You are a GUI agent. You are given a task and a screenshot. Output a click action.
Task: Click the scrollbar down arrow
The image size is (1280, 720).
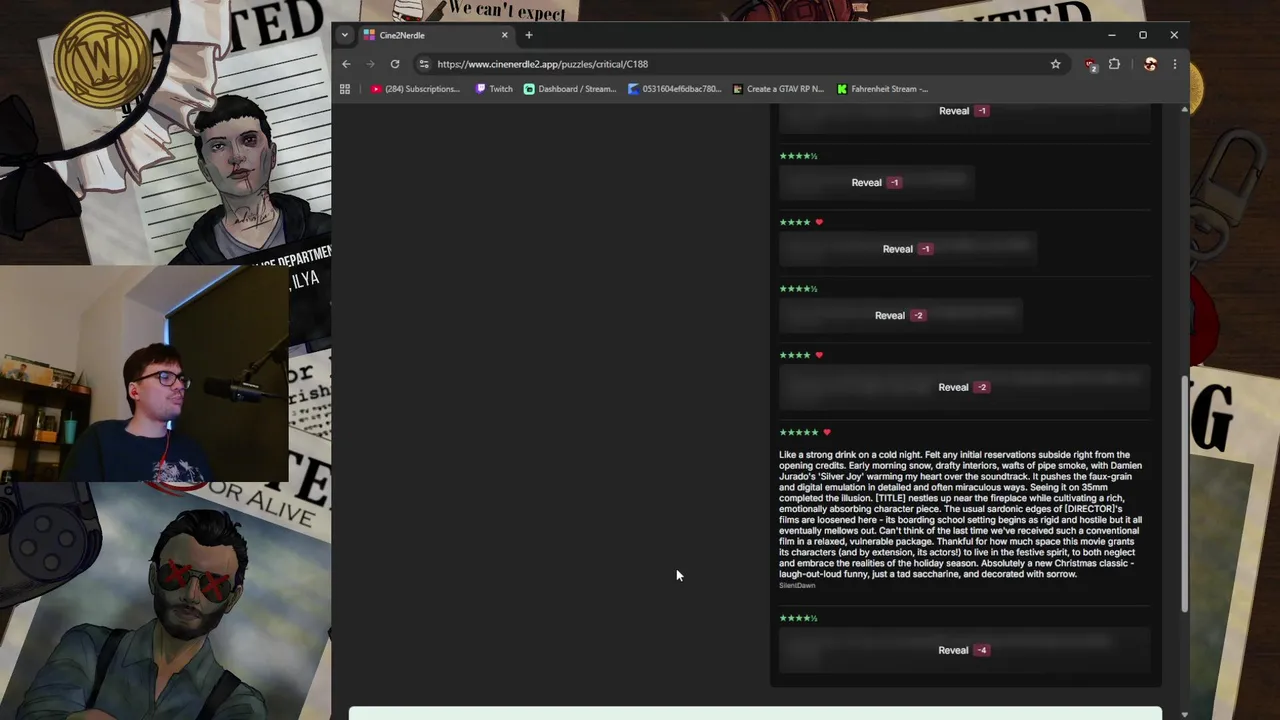click(1184, 713)
